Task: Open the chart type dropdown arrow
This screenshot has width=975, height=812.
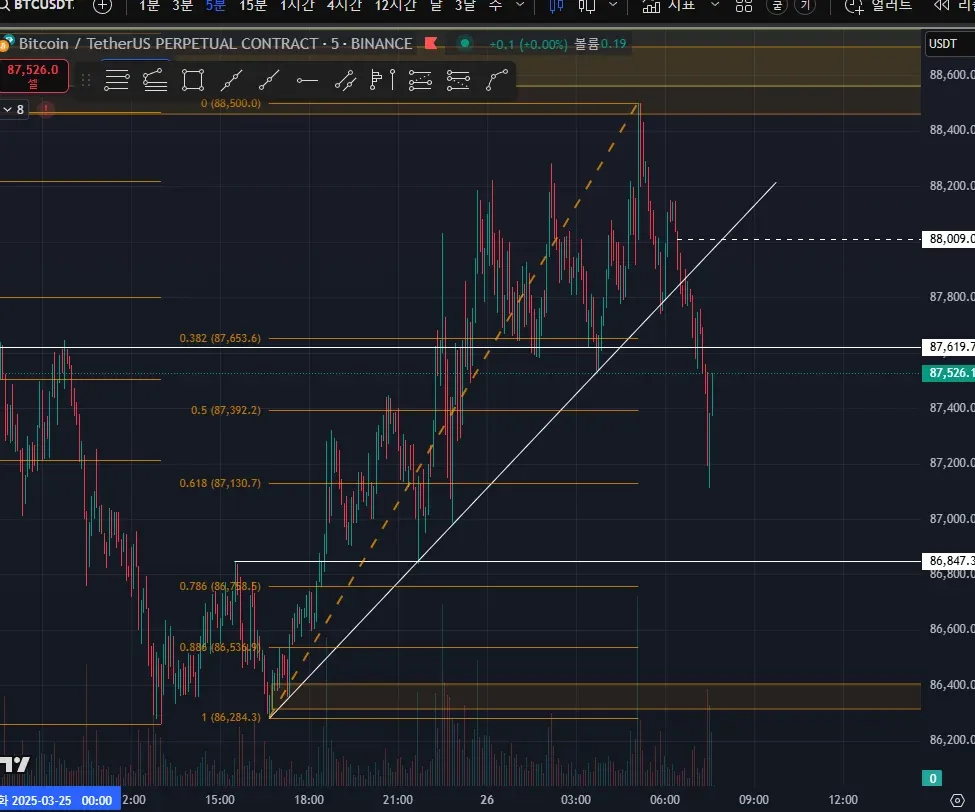Action: (x=613, y=6)
